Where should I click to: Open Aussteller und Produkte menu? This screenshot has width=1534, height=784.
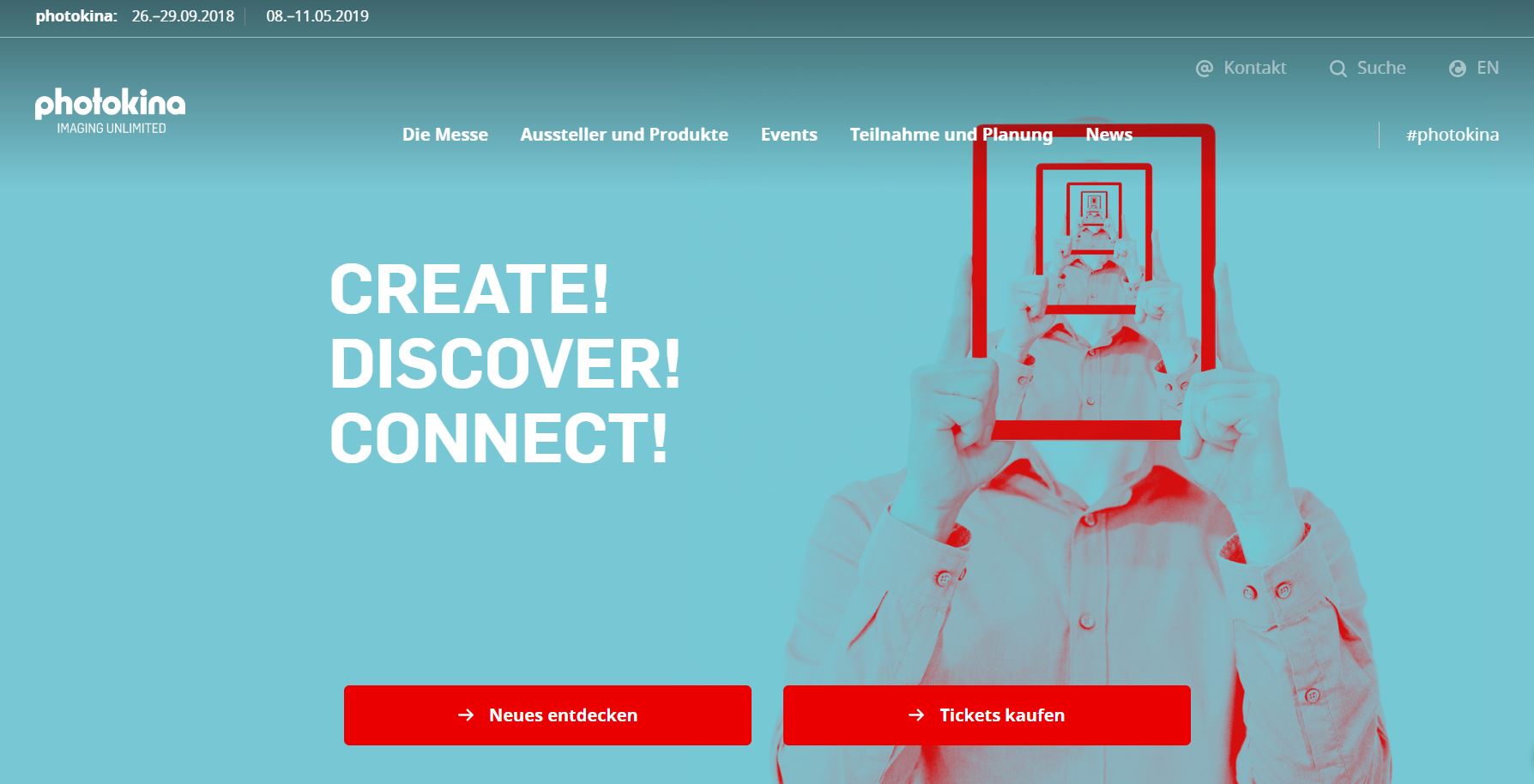624,135
